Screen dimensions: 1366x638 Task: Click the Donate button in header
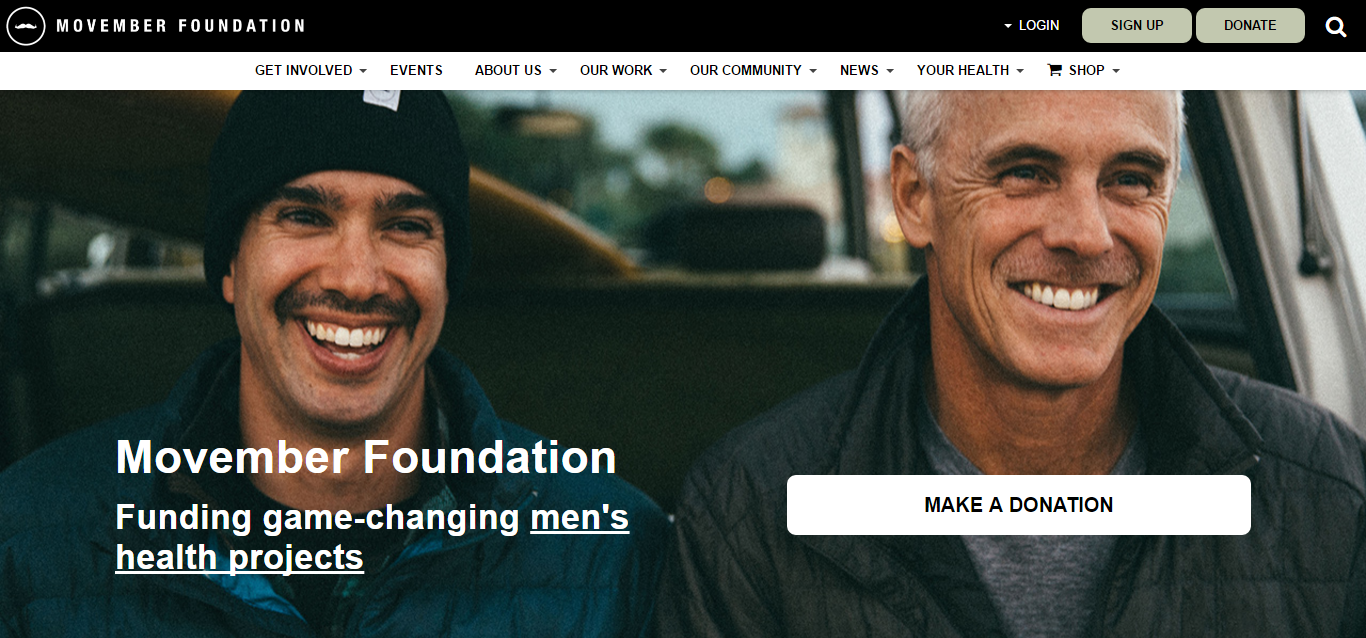pyautogui.click(x=1250, y=26)
